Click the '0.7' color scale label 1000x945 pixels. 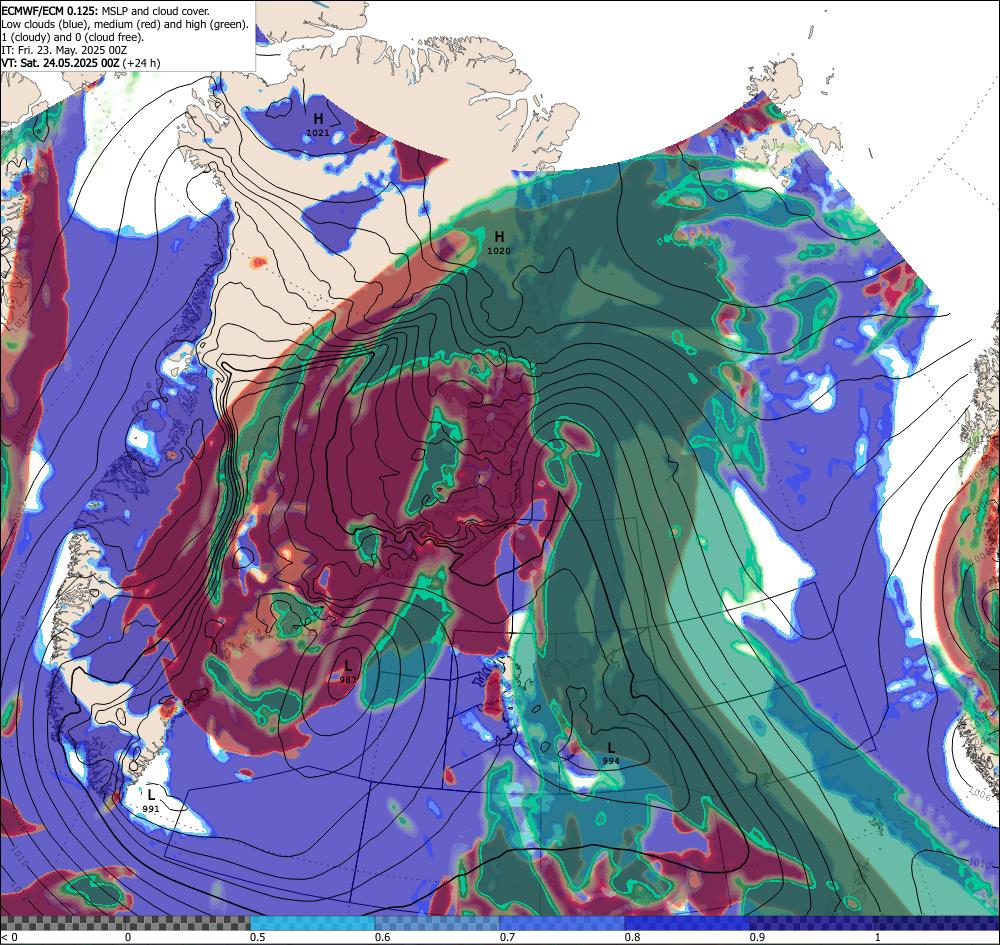tap(508, 937)
